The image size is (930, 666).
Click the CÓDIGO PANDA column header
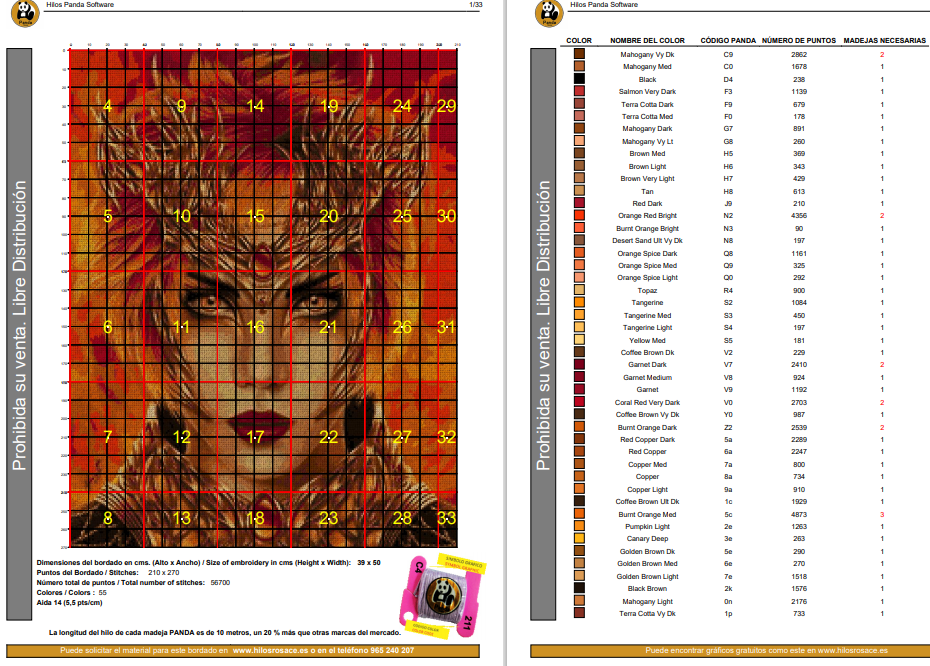point(728,40)
